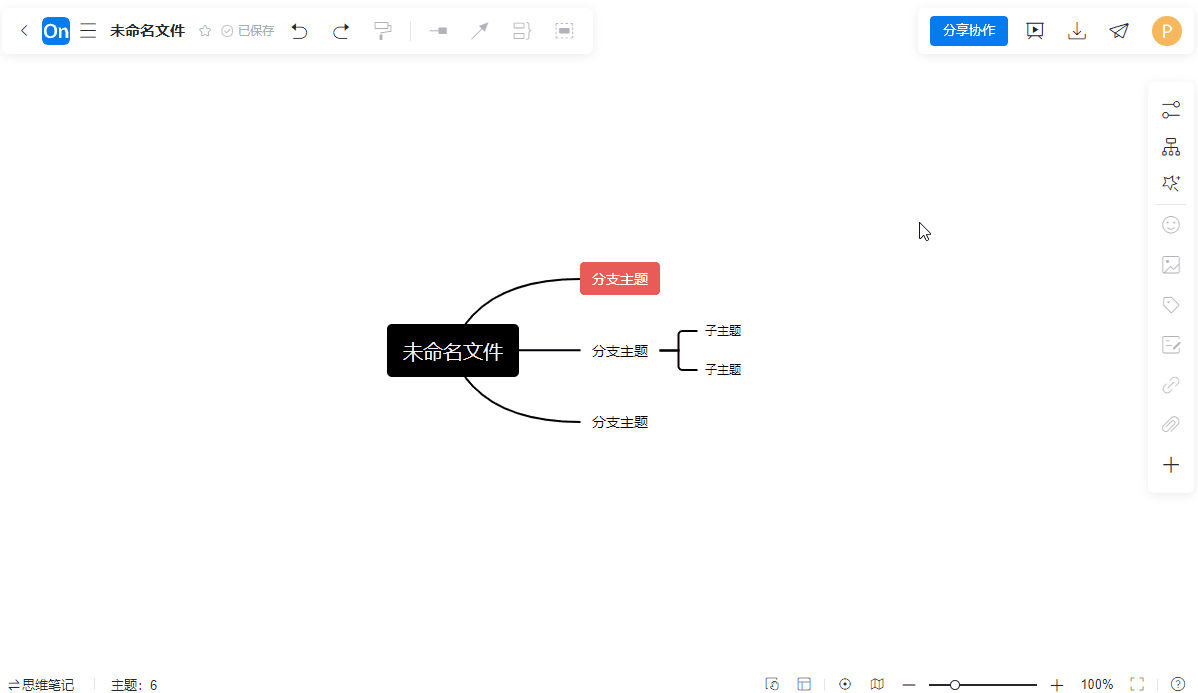Start presentation mode
The width and height of the screenshot is (1198, 693).
[x=1034, y=31]
